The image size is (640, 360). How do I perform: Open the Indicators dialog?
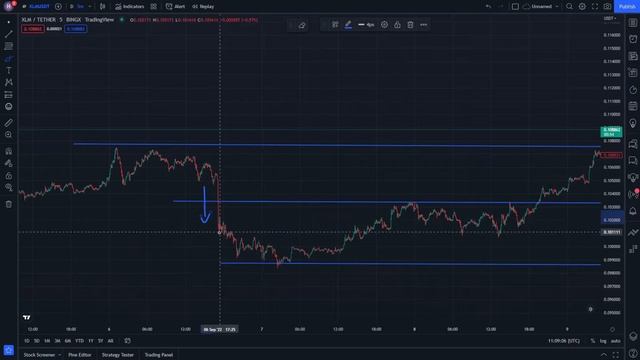point(129,7)
